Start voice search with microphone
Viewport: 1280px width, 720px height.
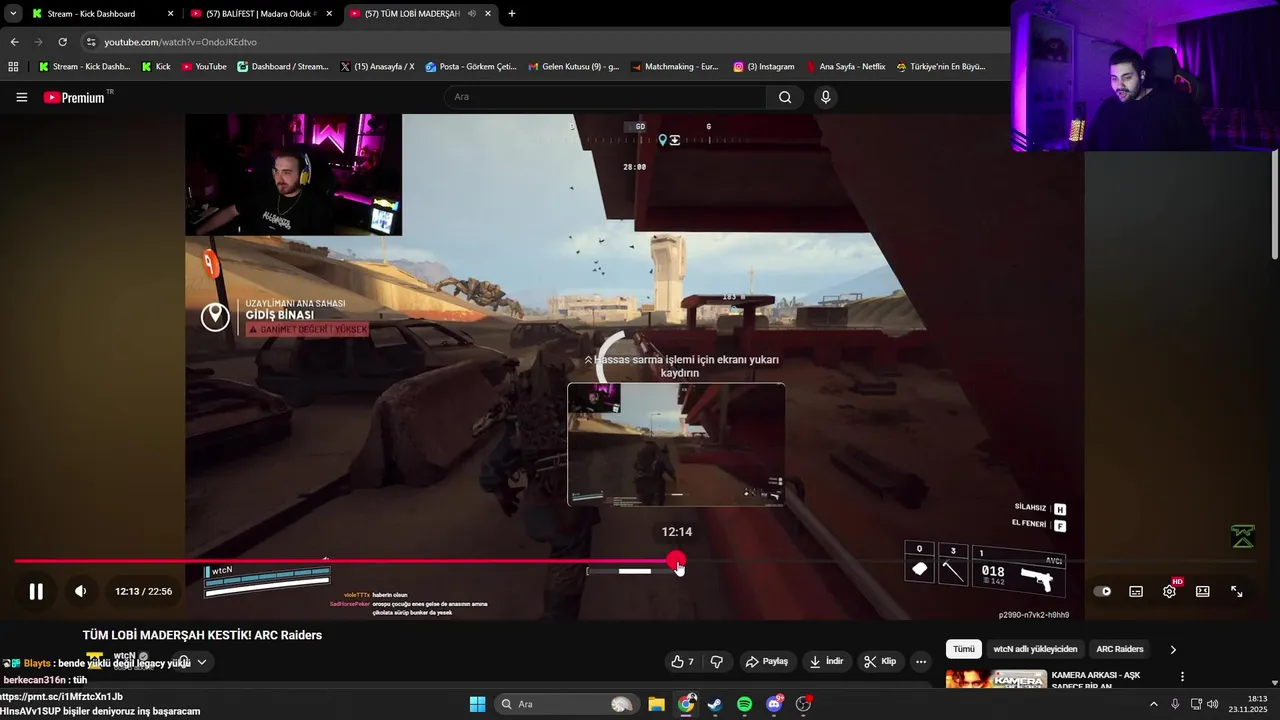click(x=825, y=97)
